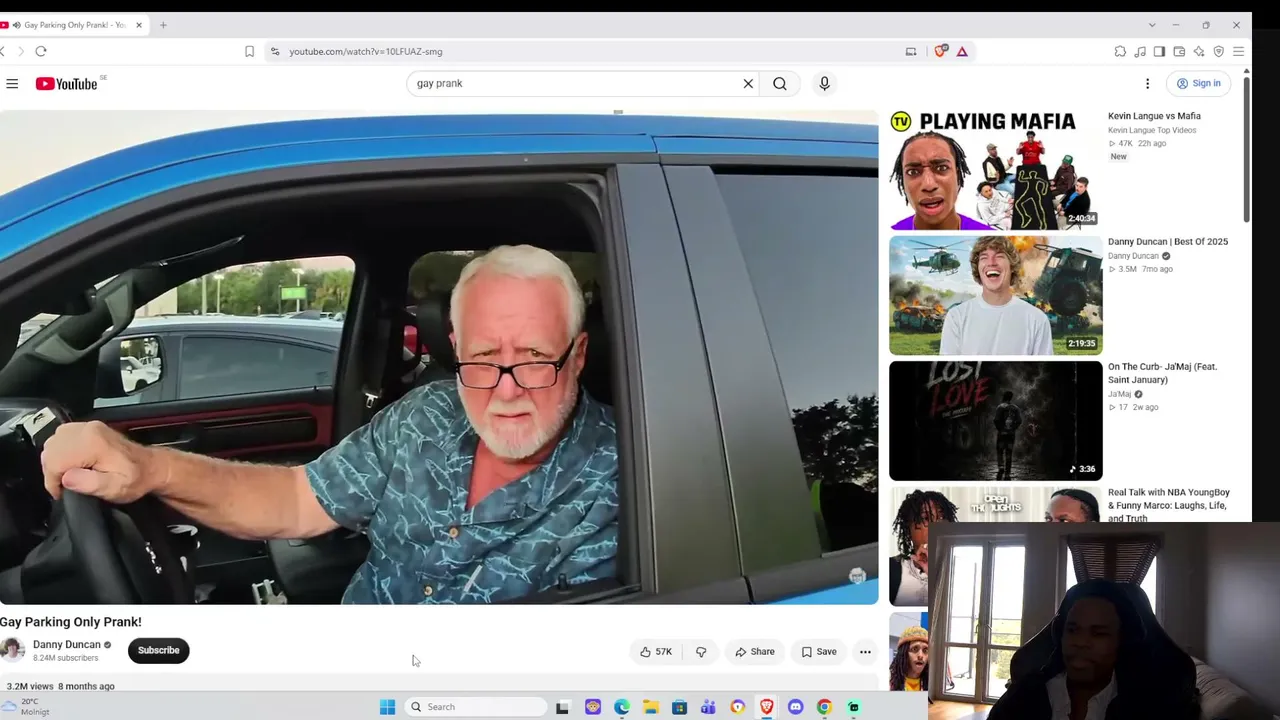Screen dimensions: 1280x720
Task: Open the weather widget showing 20°C
Action: coord(27,707)
